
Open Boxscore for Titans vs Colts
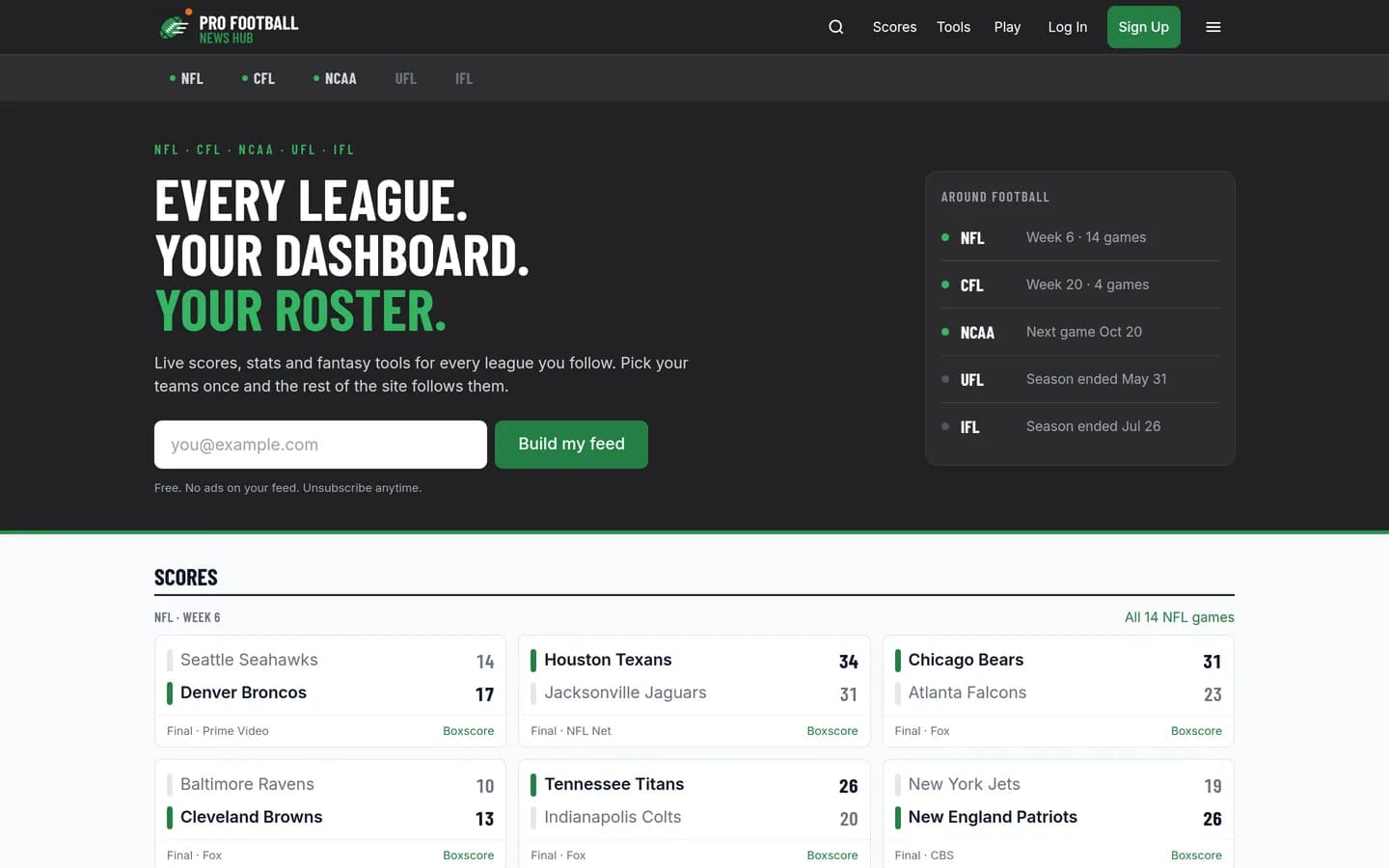pyautogui.click(x=832, y=855)
